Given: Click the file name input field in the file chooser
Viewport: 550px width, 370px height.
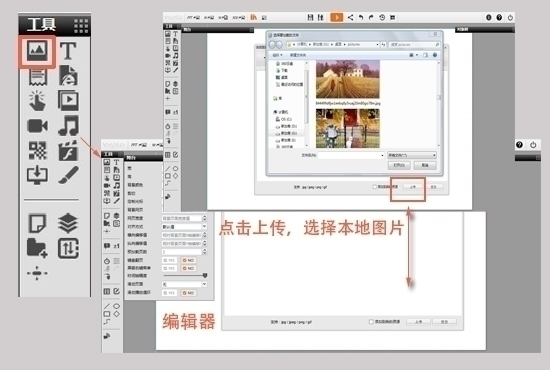Looking at the screenshot, I should (351, 155).
